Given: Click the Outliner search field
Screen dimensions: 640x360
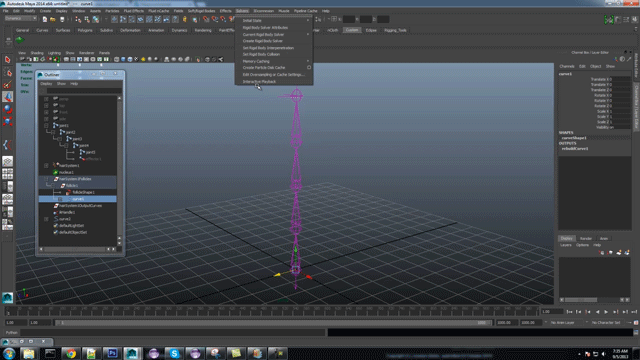Looking at the screenshot, I should coord(84,91).
